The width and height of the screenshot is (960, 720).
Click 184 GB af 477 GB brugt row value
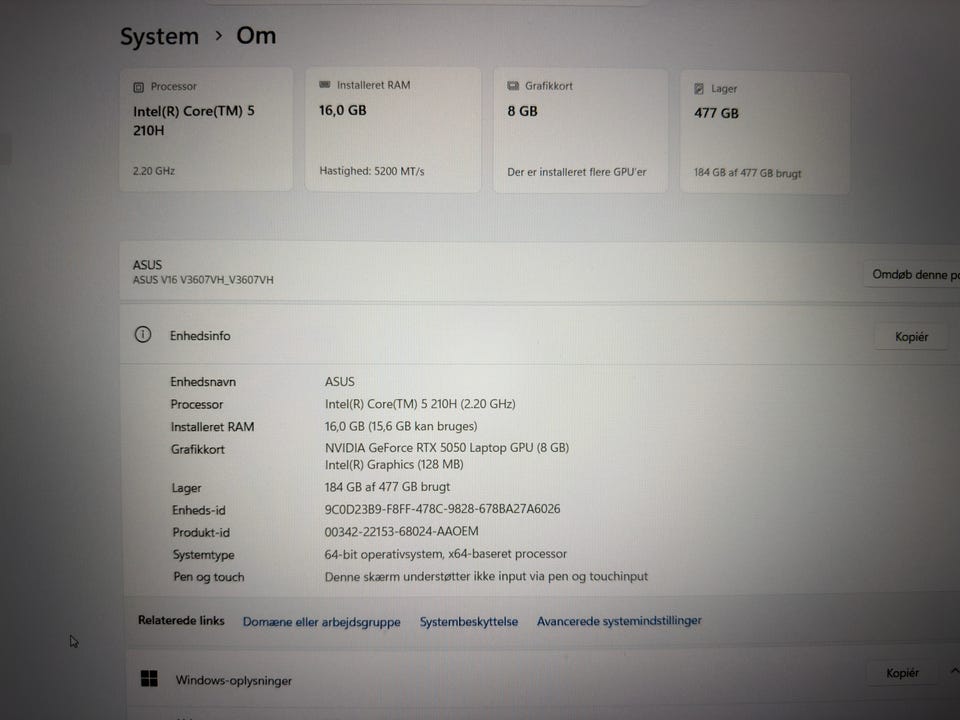click(387, 487)
